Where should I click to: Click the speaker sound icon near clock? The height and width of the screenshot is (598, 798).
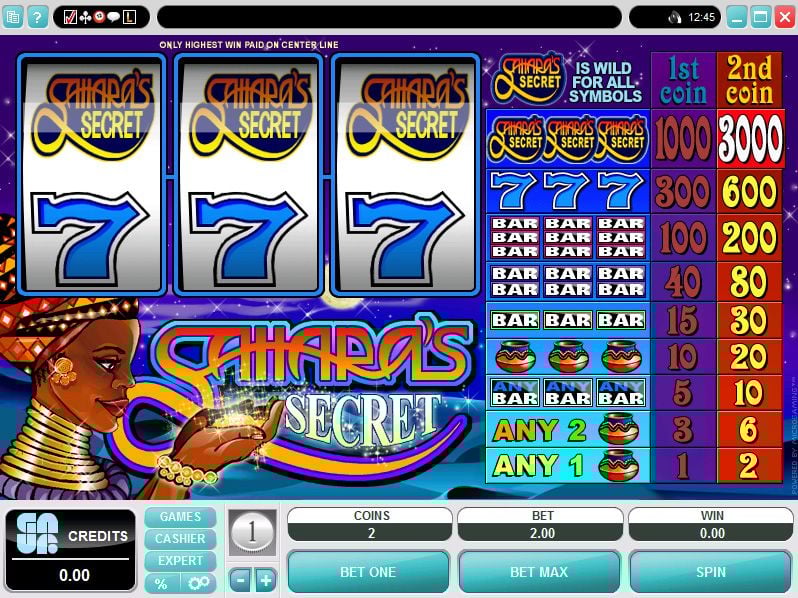coord(674,18)
